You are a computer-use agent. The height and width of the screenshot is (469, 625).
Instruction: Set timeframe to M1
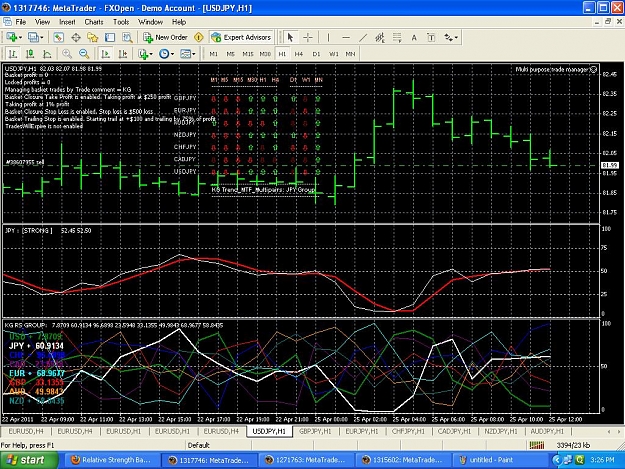pos(214,54)
